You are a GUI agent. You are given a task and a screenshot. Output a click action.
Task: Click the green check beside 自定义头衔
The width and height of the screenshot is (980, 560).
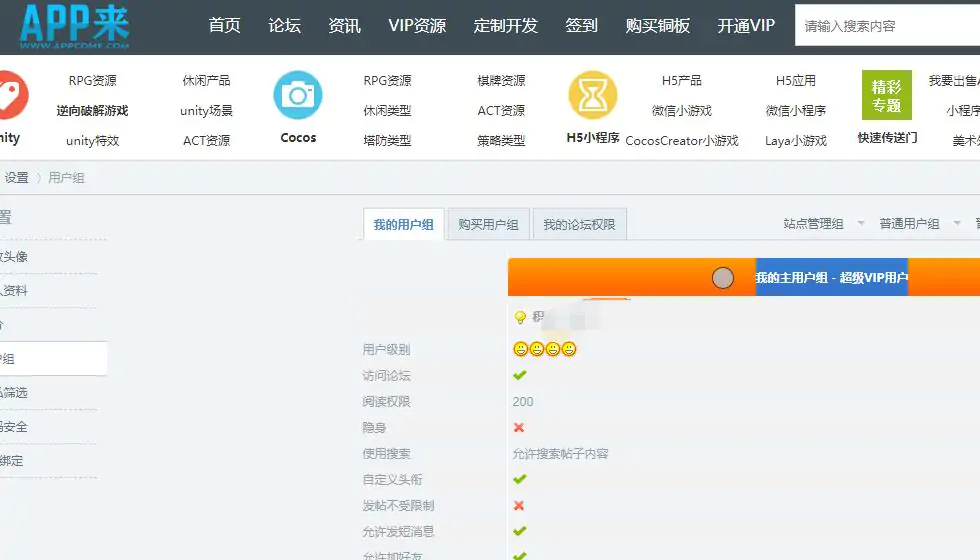pyautogui.click(x=519, y=479)
